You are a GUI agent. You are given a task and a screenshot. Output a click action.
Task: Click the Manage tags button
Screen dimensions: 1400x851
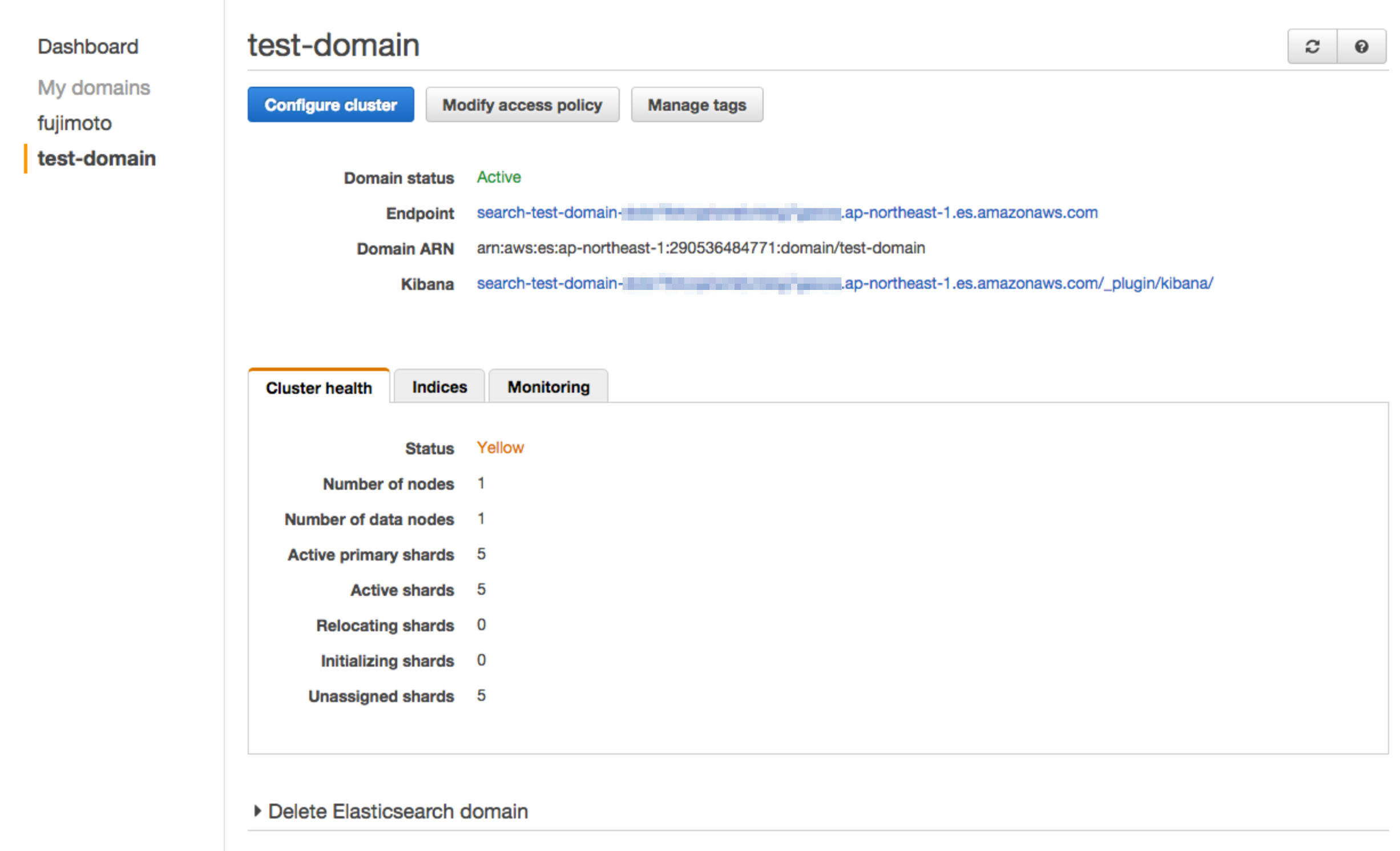[x=696, y=104]
